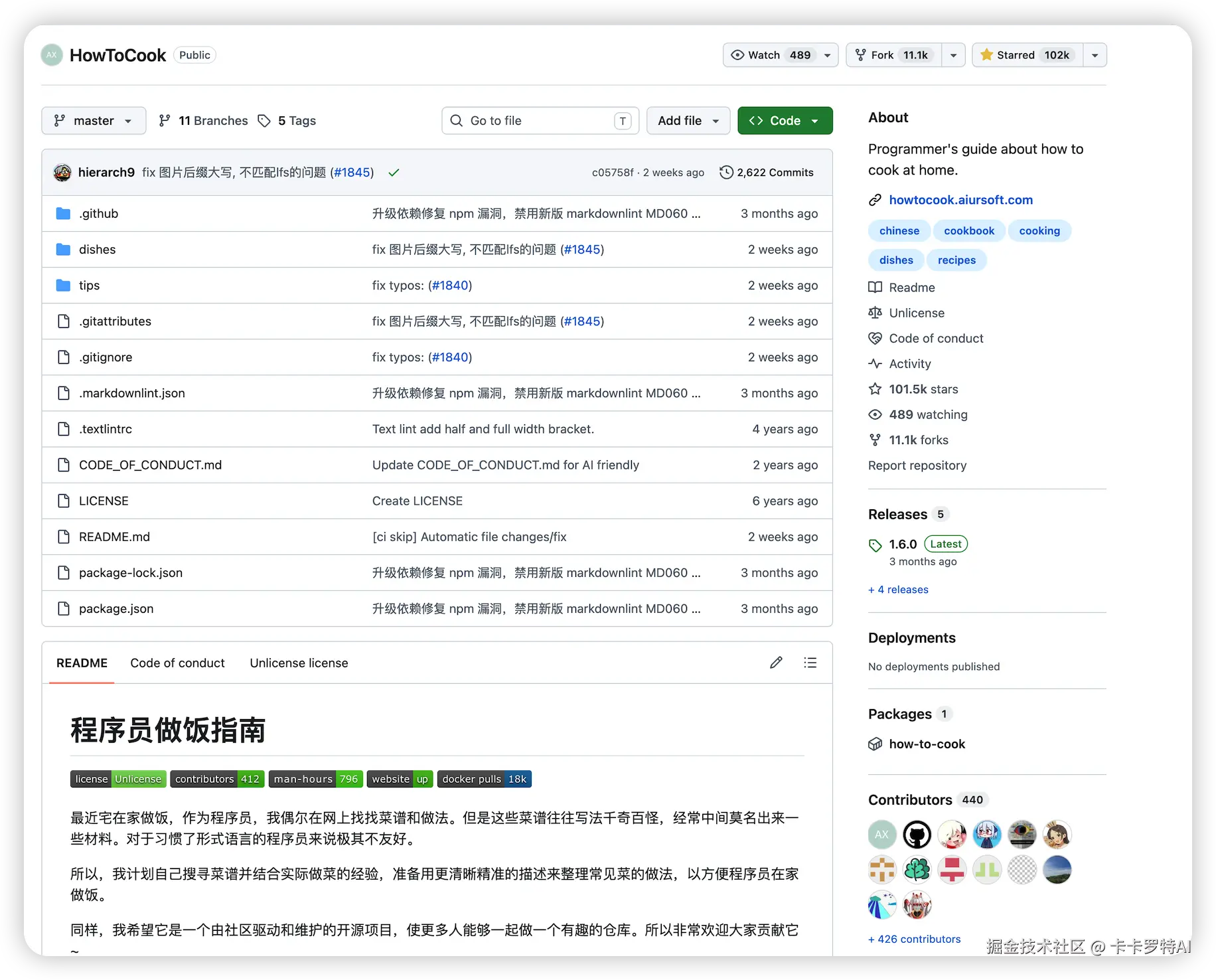Click the HowToCook owner avatar icon
This screenshot has width=1216, height=980.
pyautogui.click(x=52, y=55)
